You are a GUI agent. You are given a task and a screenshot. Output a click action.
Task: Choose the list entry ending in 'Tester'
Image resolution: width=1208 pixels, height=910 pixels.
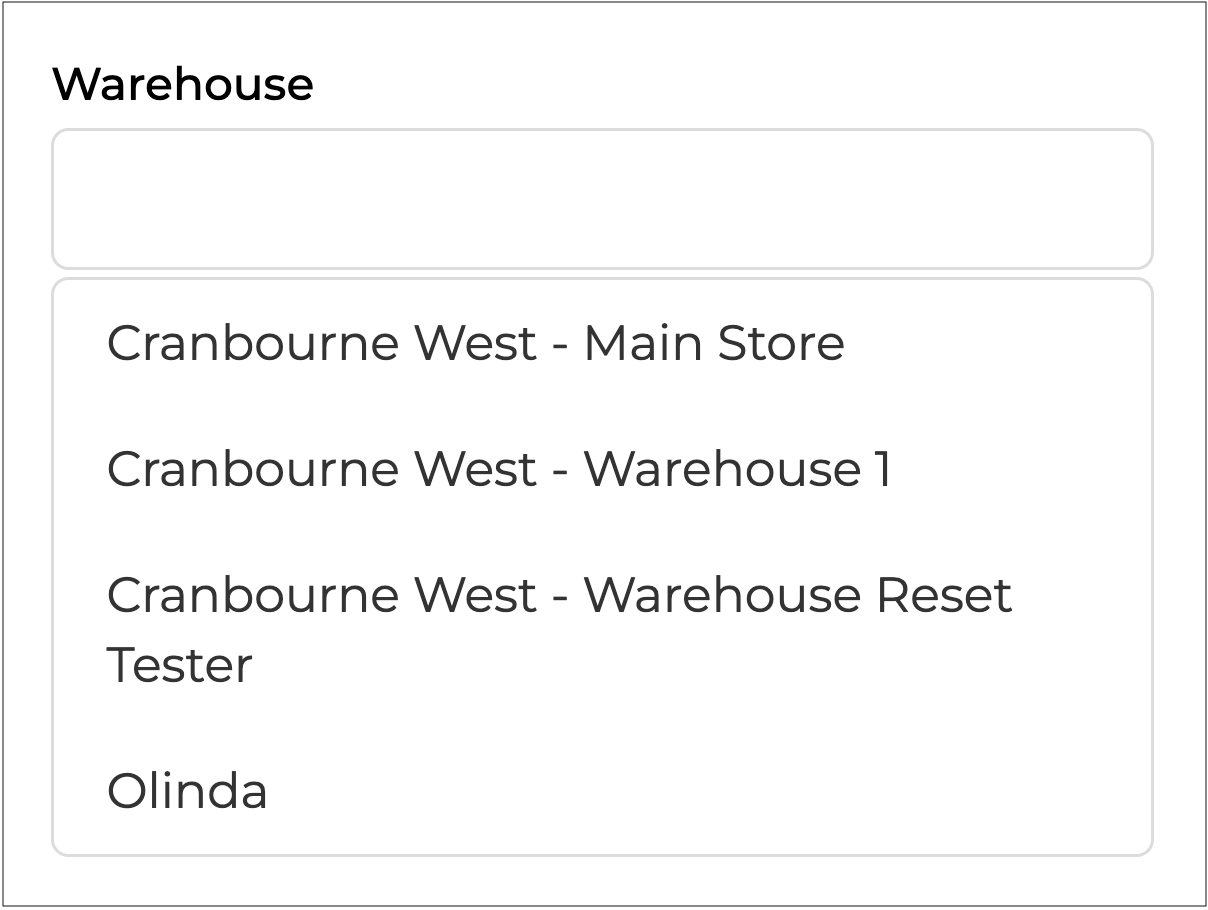[559, 629]
